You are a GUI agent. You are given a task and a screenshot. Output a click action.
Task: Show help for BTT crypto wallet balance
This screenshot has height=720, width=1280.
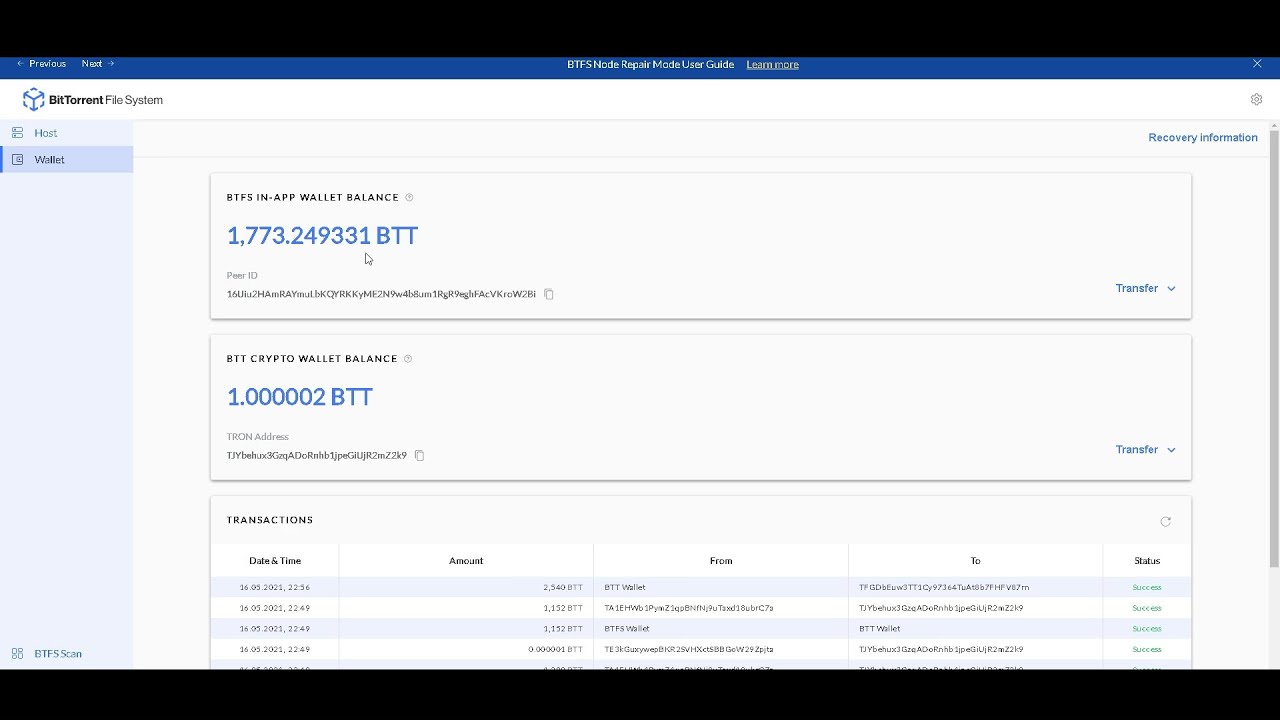coord(407,358)
